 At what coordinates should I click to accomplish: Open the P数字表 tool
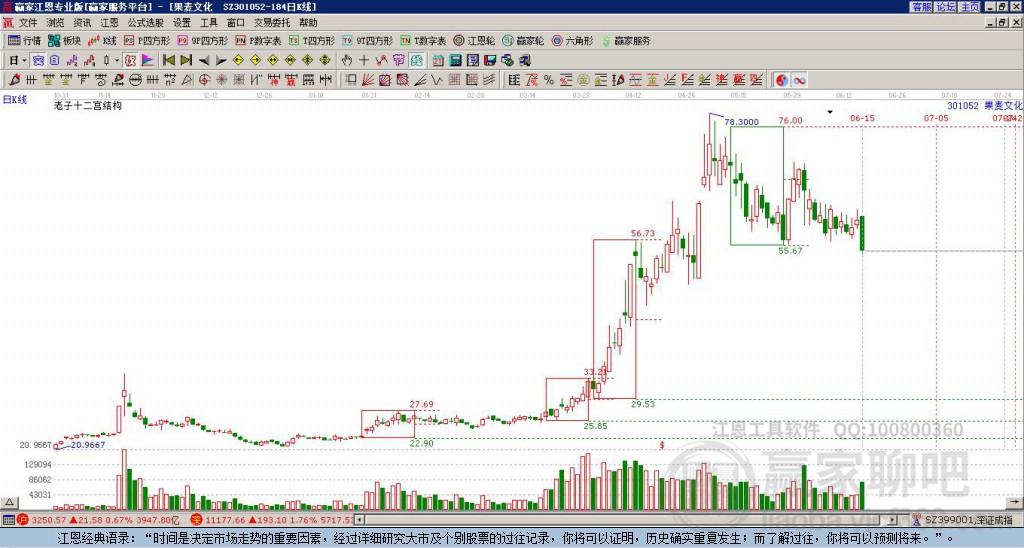[258, 40]
